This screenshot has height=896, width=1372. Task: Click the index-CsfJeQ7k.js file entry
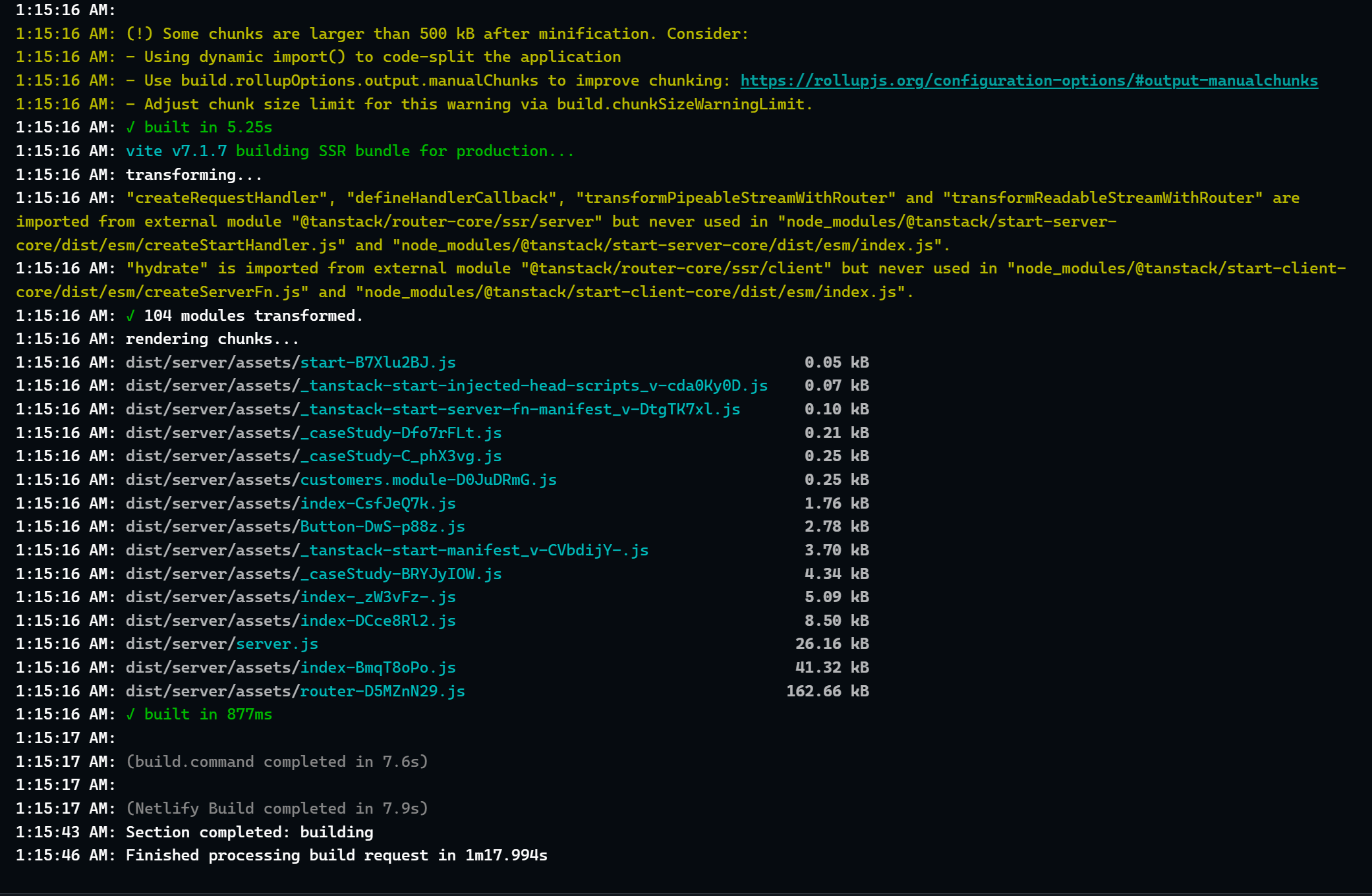coord(378,503)
